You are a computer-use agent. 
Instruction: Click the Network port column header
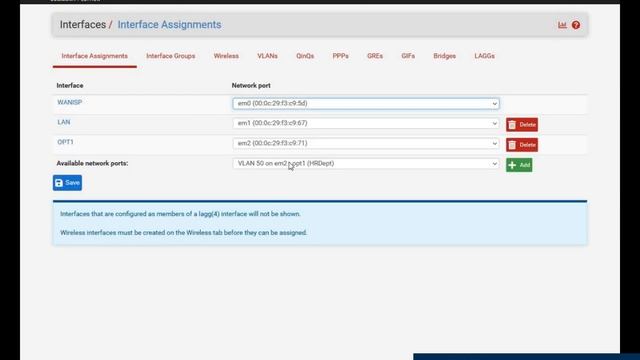pos(251,85)
